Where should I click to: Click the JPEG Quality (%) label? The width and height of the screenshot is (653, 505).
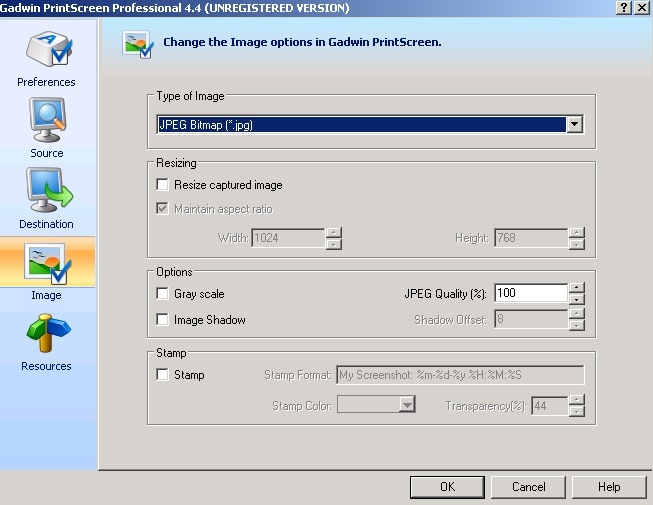[445, 294]
